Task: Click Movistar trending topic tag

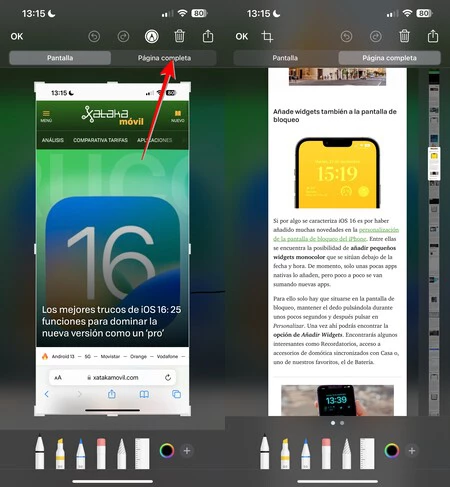Action: click(x=110, y=356)
